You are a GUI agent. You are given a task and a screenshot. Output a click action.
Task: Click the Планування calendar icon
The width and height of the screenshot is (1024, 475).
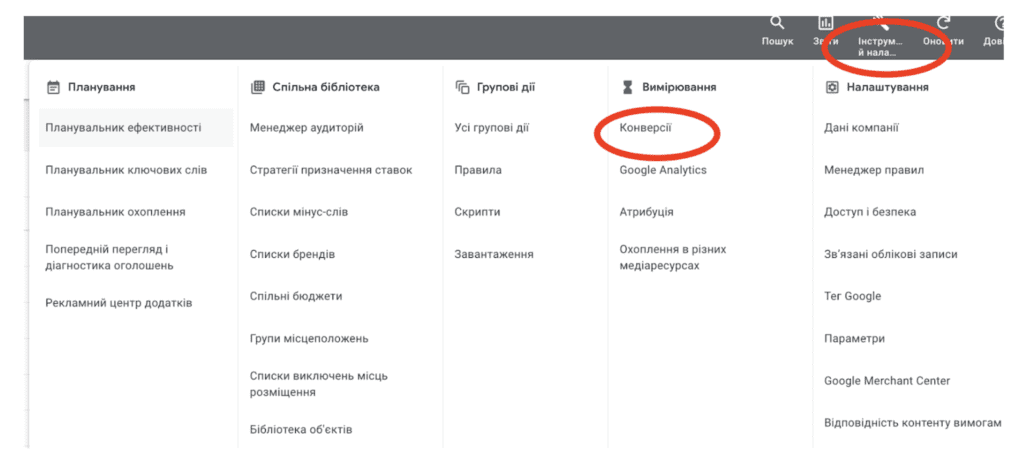54,87
